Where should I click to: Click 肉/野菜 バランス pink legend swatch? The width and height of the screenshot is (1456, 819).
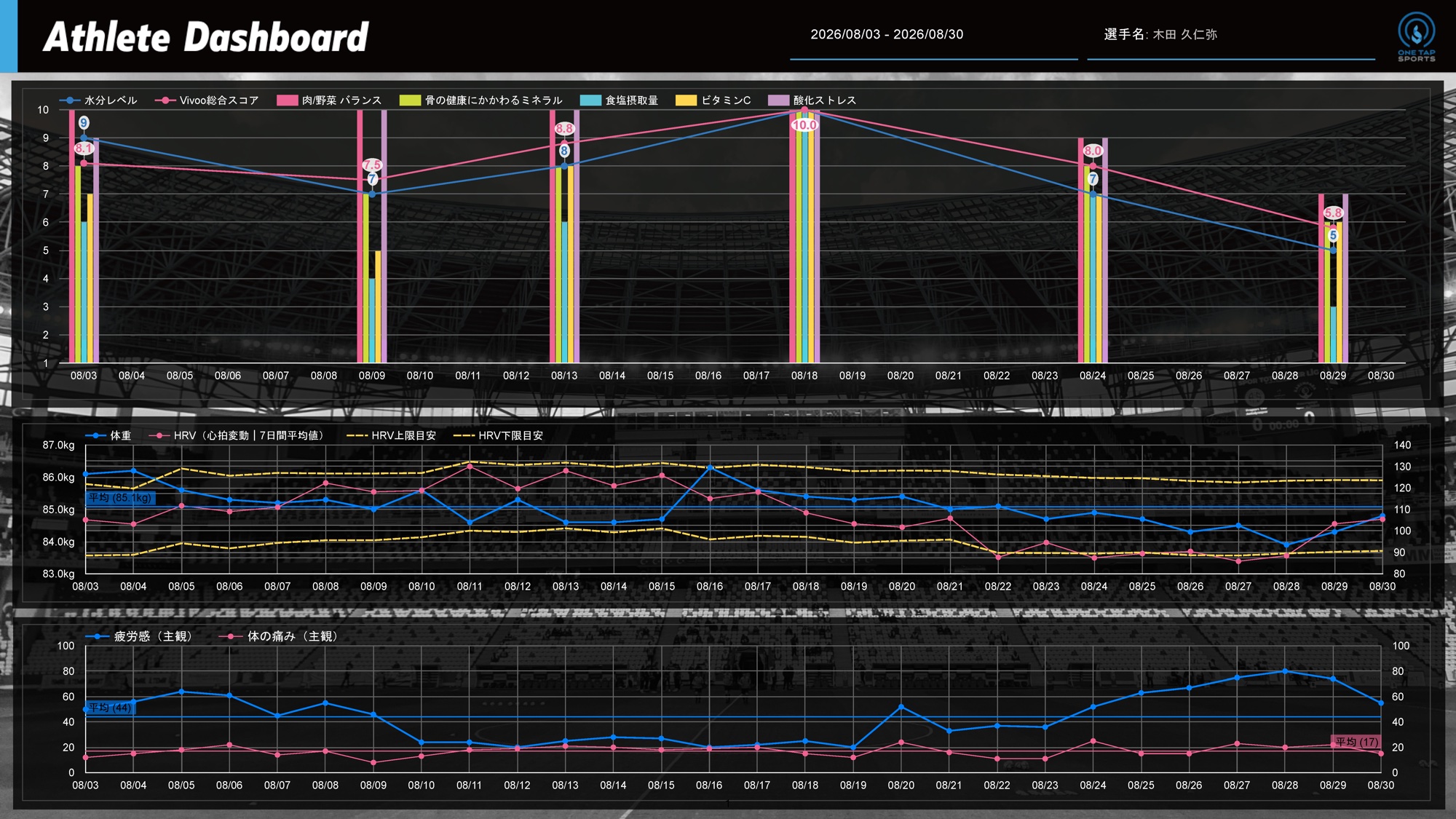[287, 100]
